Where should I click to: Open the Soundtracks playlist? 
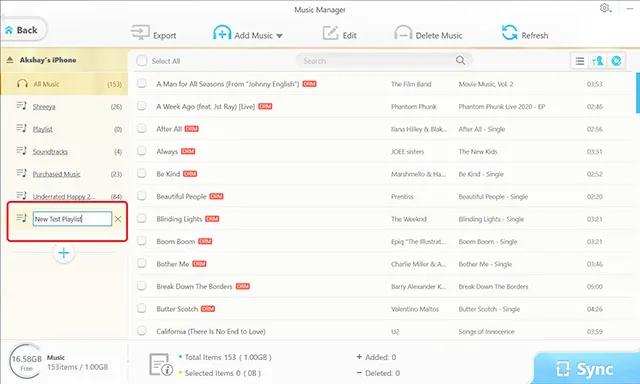coord(50,152)
